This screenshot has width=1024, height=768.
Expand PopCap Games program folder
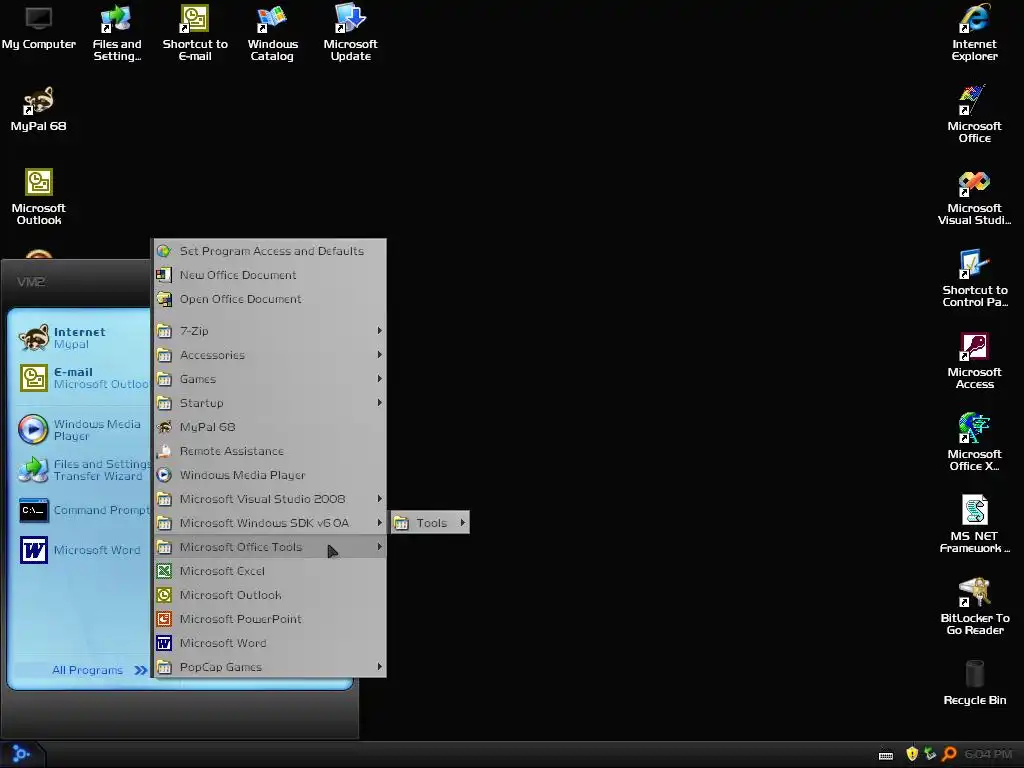click(270, 667)
